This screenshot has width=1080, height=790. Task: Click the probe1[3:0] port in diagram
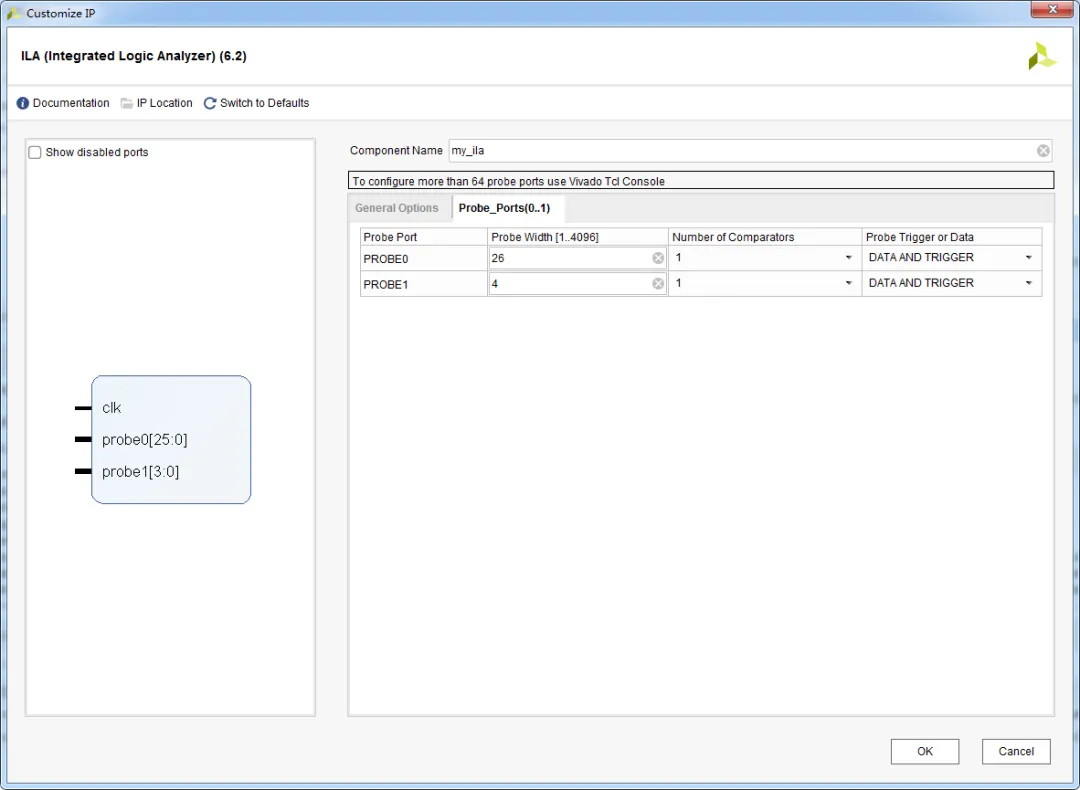tap(140, 472)
